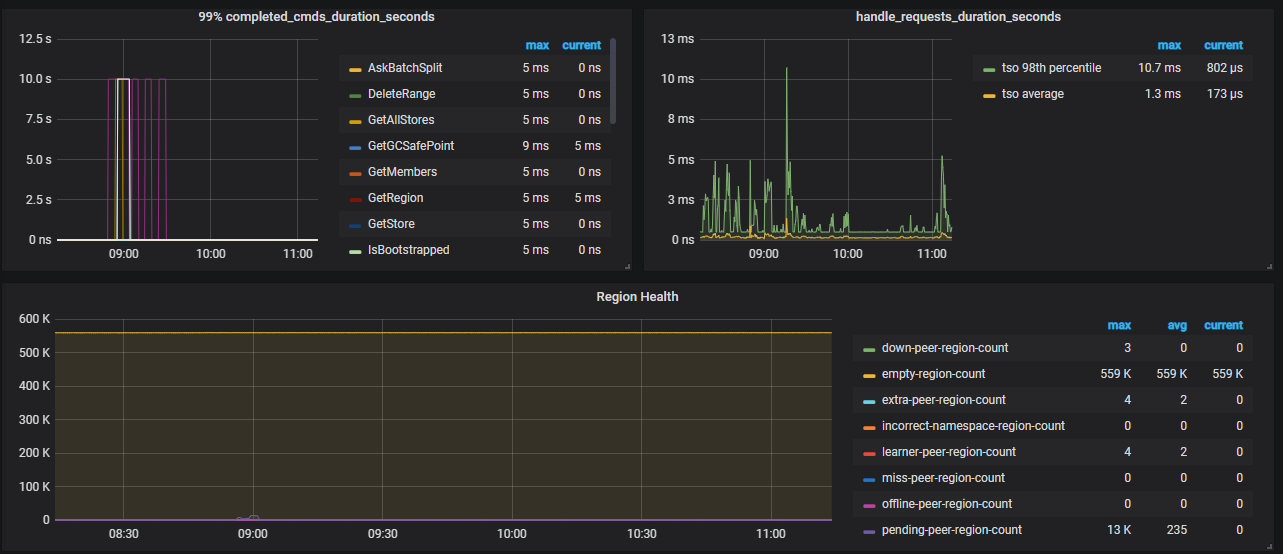Image resolution: width=1283 pixels, height=554 pixels.
Task: Toggle the GetGCSafePoint series in the legend
Action: click(410, 146)
